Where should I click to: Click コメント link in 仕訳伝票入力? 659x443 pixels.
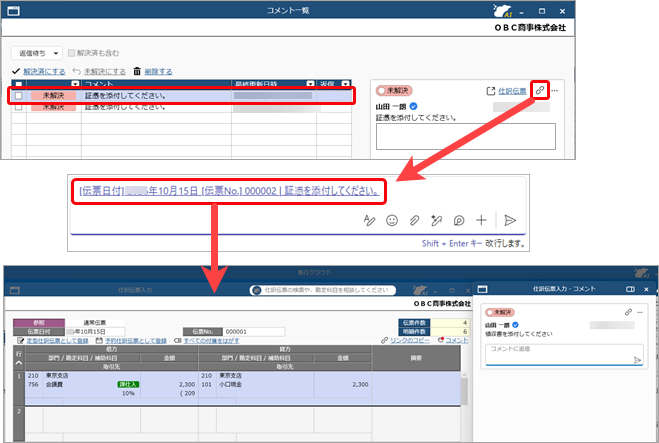(457, 340)
